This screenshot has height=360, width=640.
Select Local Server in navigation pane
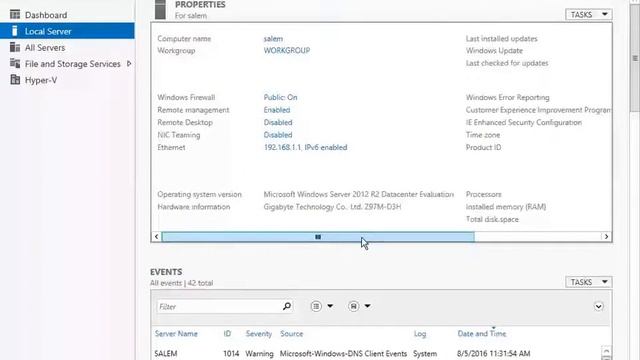click(x=48, y=31)
